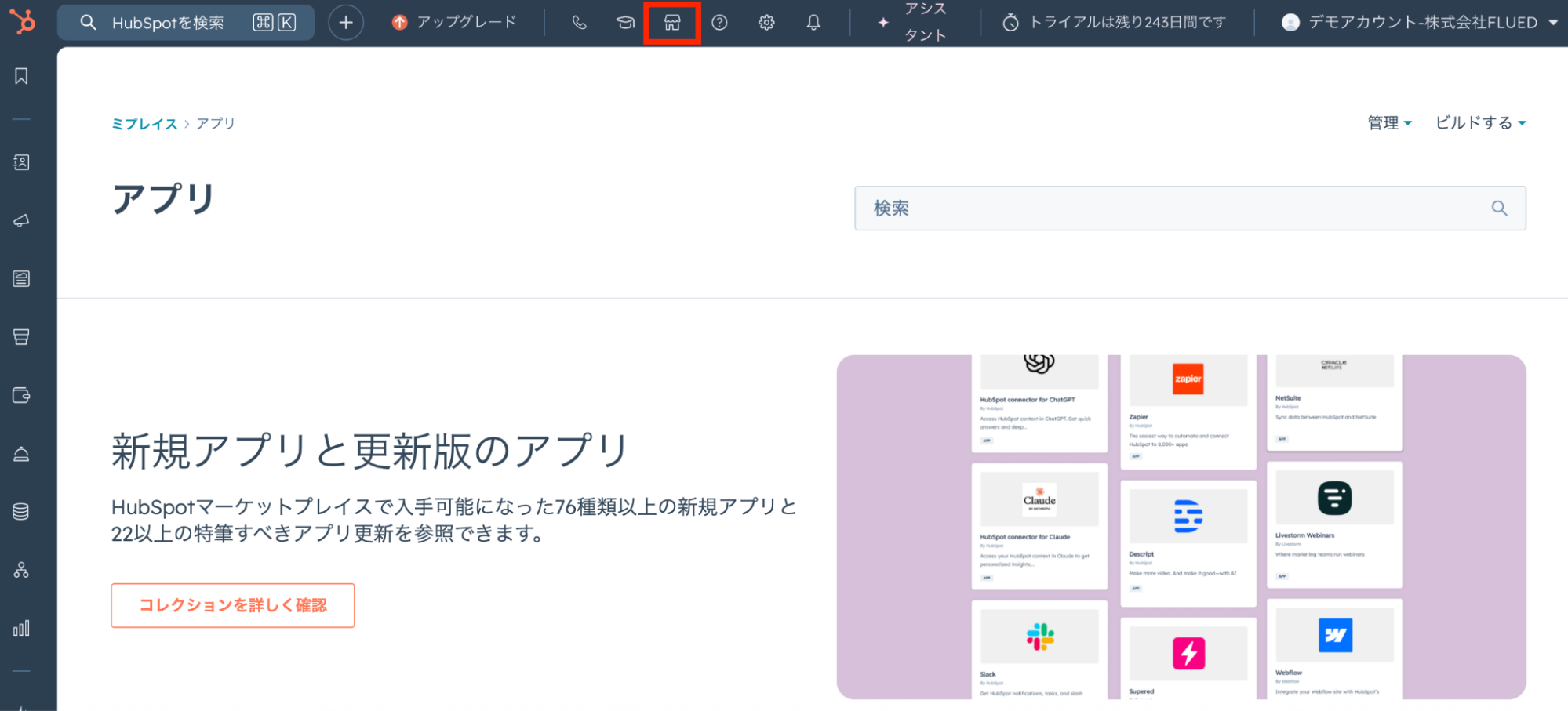This screenshot has width=1568, height=711.
Task: Open HubSpot Academy graduation cap icon
Action: [x=625, y=23]
